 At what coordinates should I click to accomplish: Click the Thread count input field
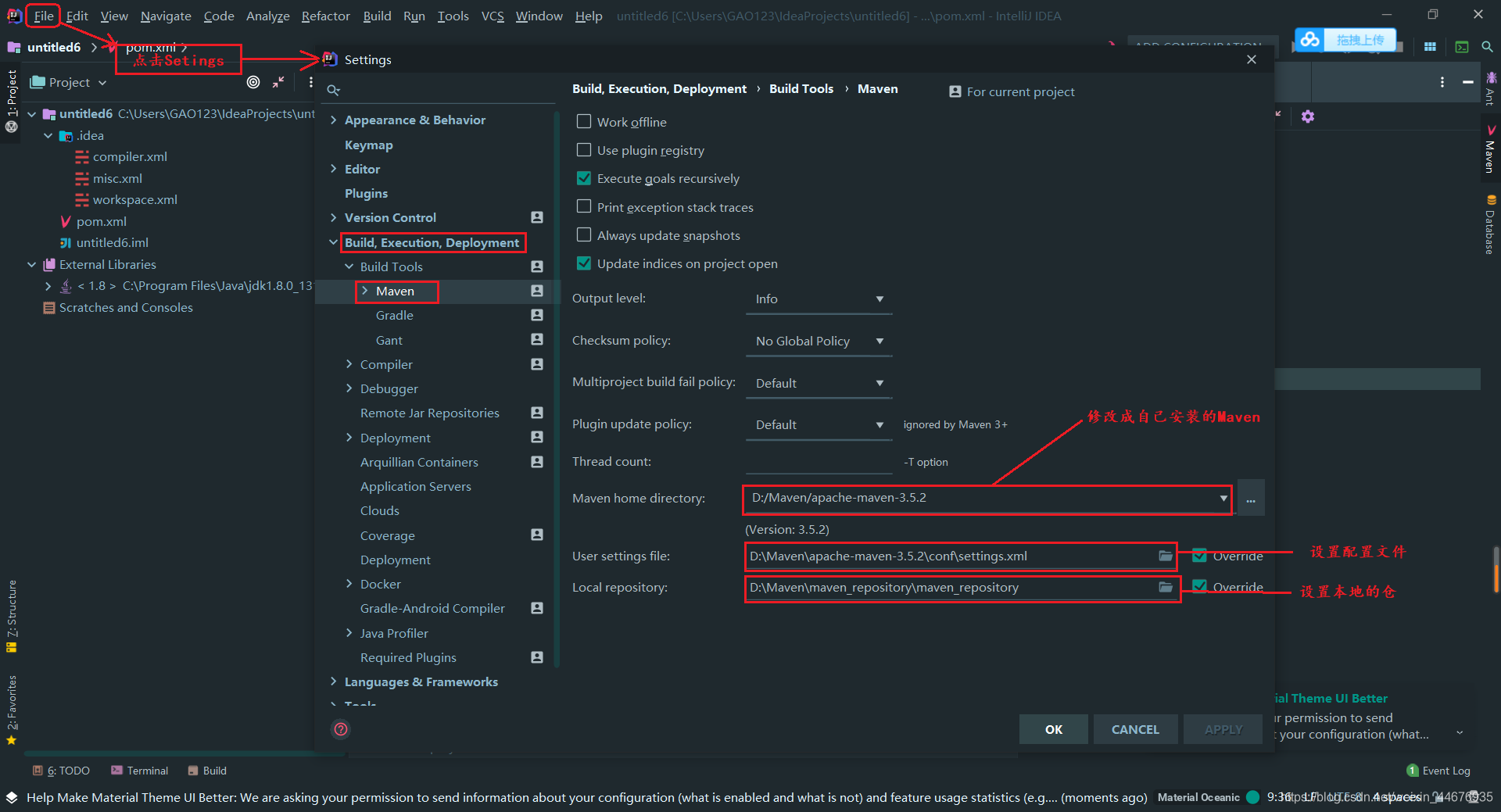point(819,462)
